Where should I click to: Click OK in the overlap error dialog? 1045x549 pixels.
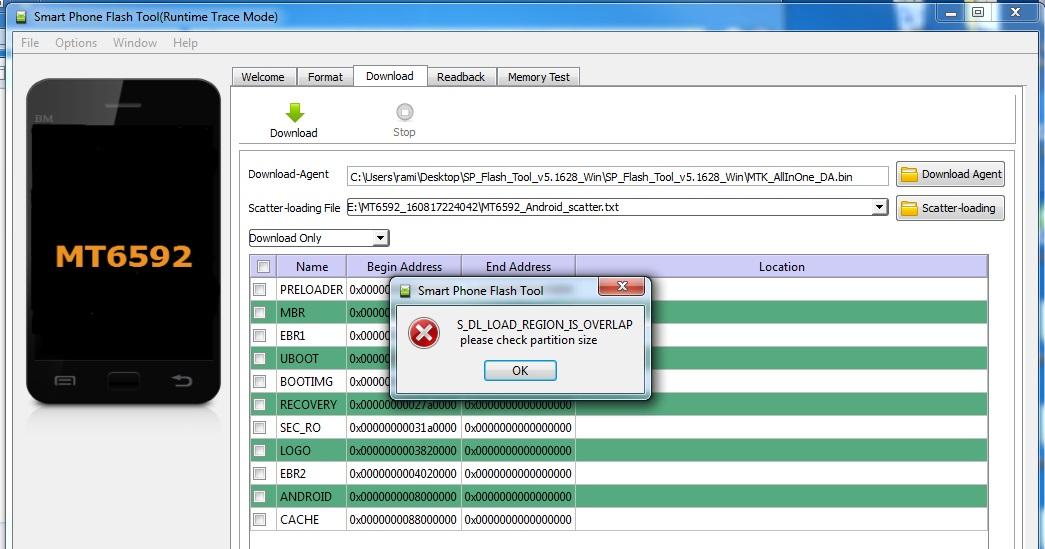[x=520, y=370]
